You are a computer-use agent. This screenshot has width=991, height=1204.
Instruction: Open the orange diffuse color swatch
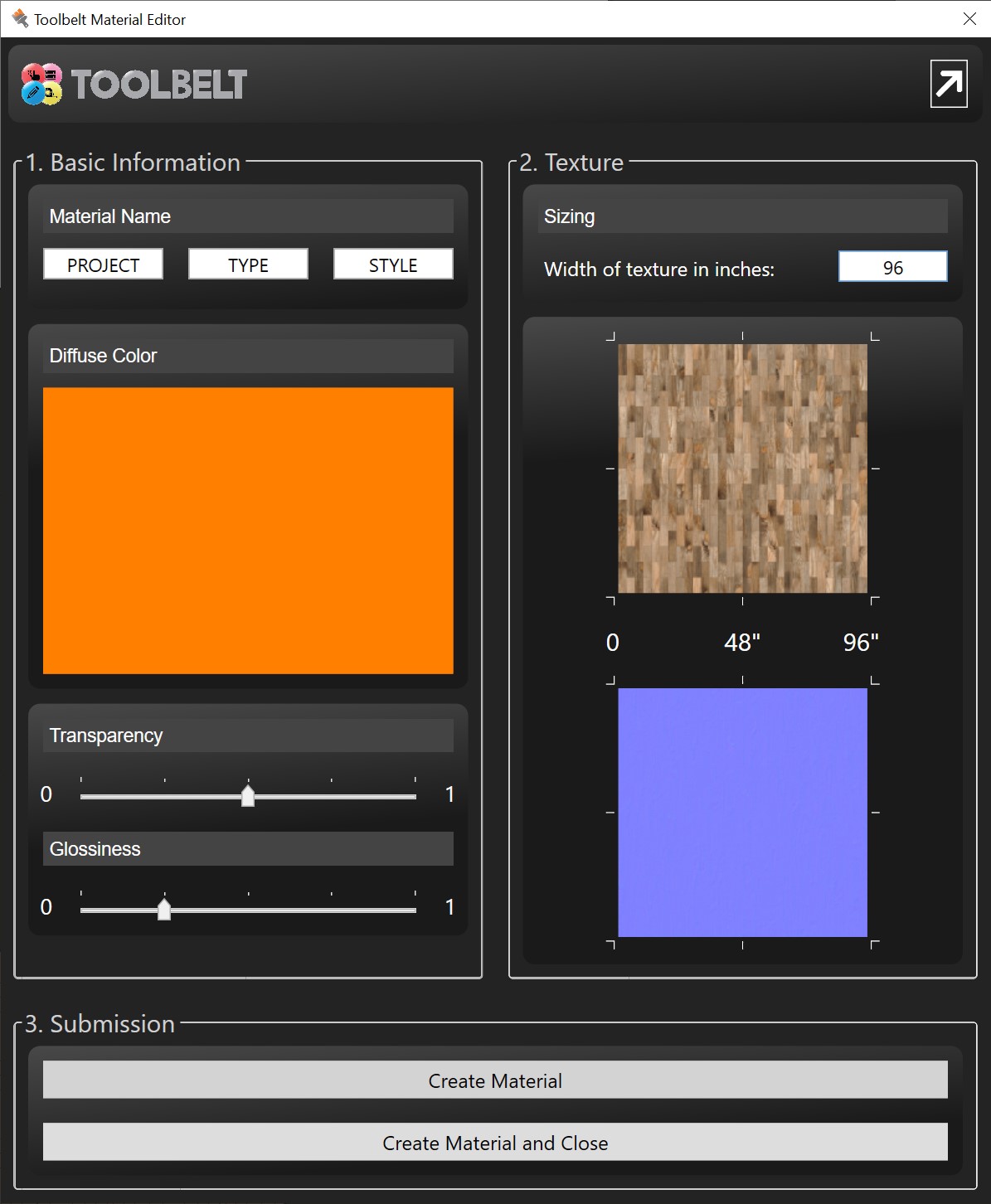(x=248, y=531)
